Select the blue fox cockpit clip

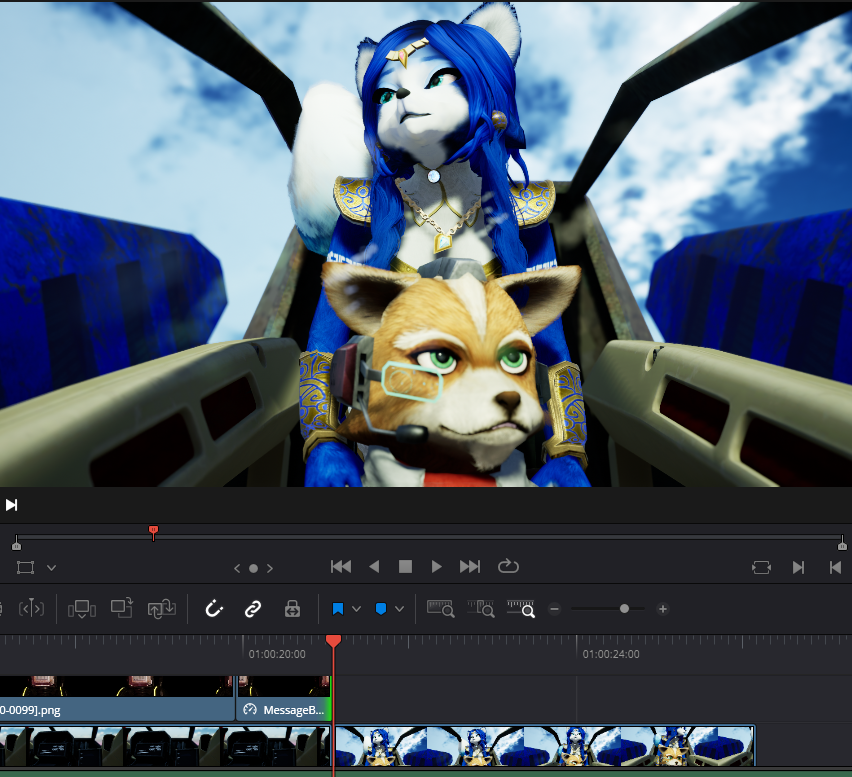coord(544,746)
